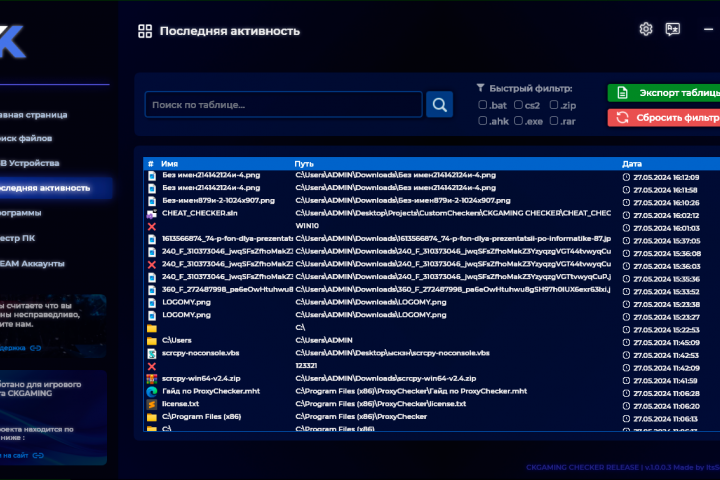Select the date 27.05.2024 11:06:28
Screen dimensions: 720x480
667,394
